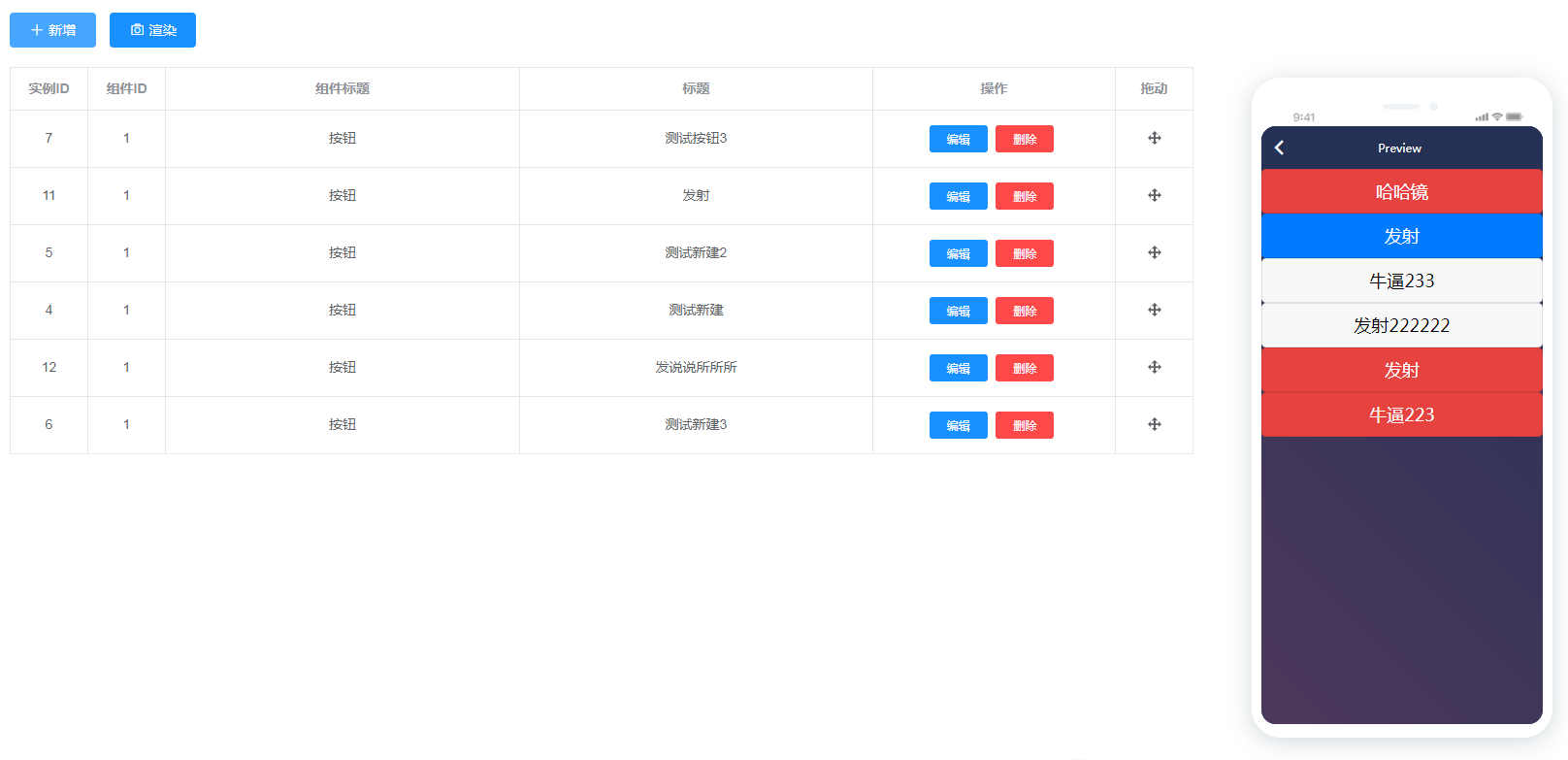Select the 测试新建3 title cell
Screen dimensions: 1568x760
point(696,425)
